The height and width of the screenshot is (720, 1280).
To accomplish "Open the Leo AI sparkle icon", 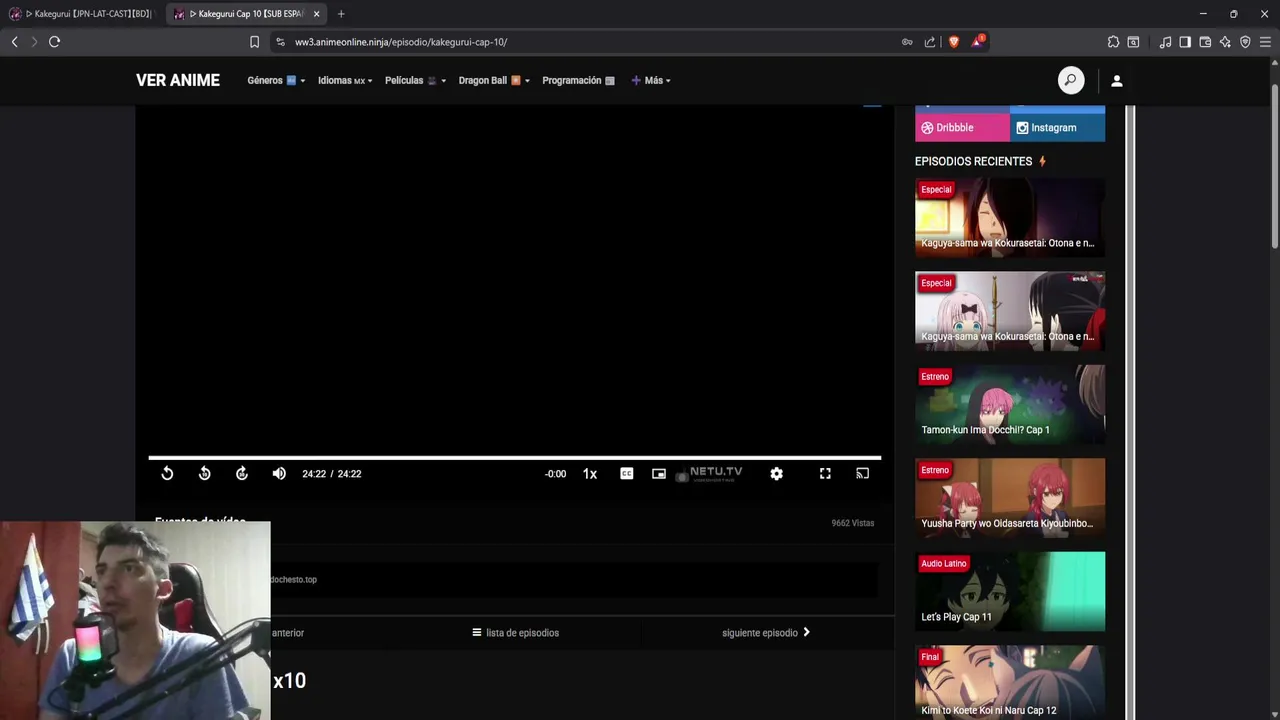I will pos(1225,42).
